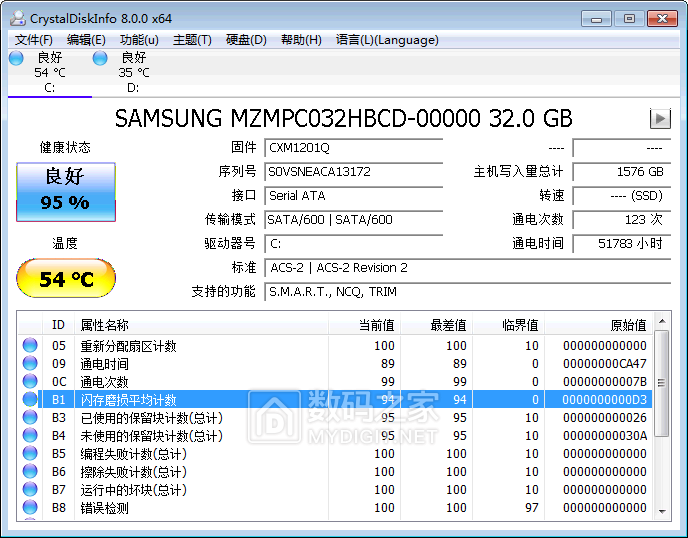Click the blue status orb for drive C:
This screenshot has width=688, height=538.
coord(16,58)
